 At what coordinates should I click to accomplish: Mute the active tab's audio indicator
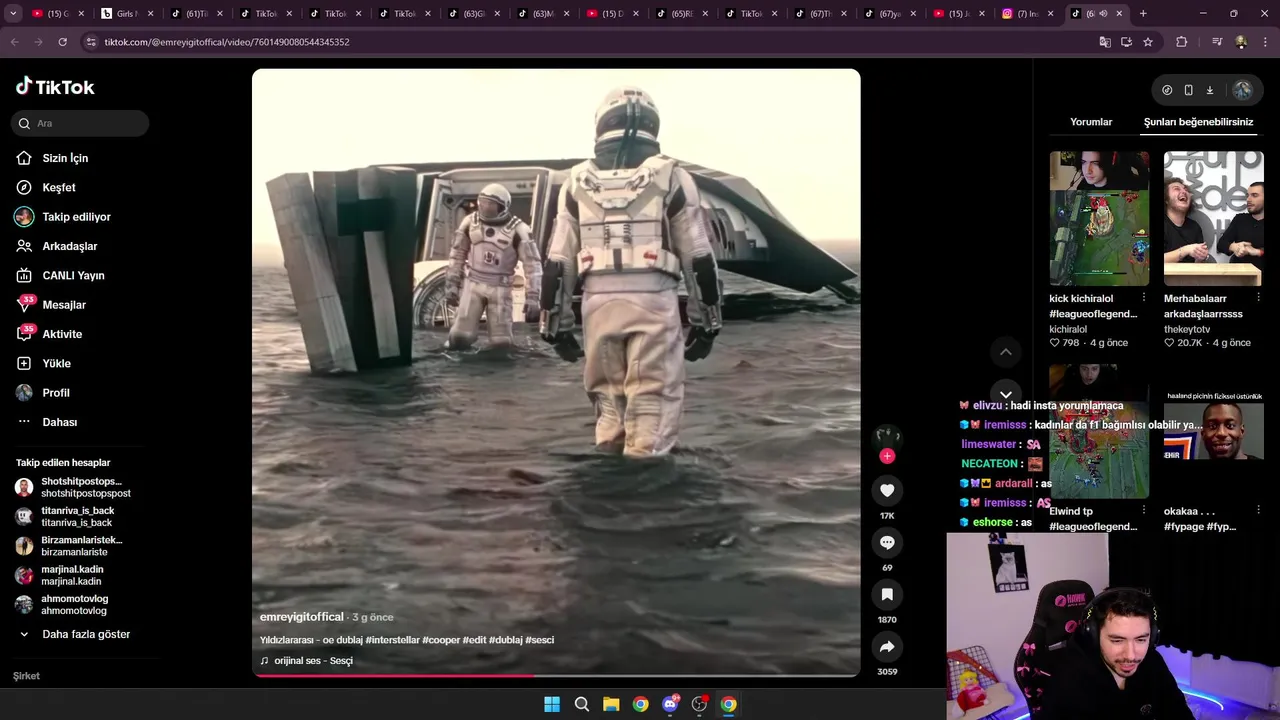pyautogui.click(x=1103, y=13)
